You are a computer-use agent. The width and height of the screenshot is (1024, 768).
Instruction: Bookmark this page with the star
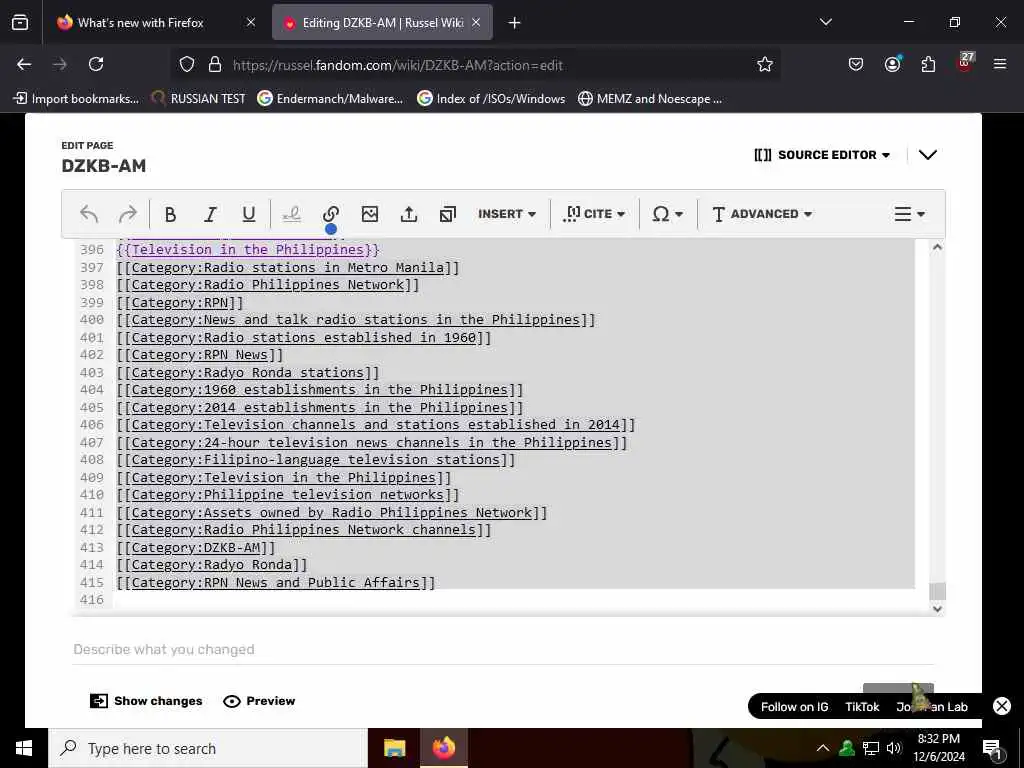(x=765, y=64)
